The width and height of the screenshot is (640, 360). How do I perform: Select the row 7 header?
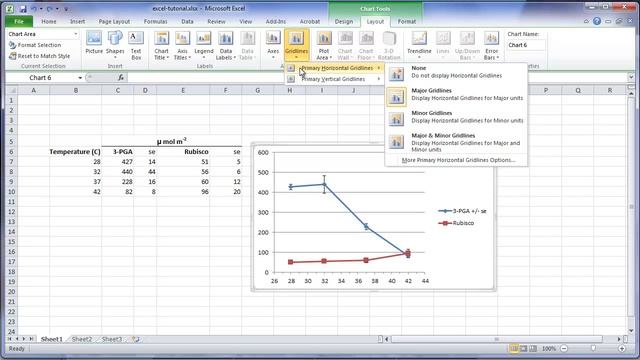tap(11, 162)
